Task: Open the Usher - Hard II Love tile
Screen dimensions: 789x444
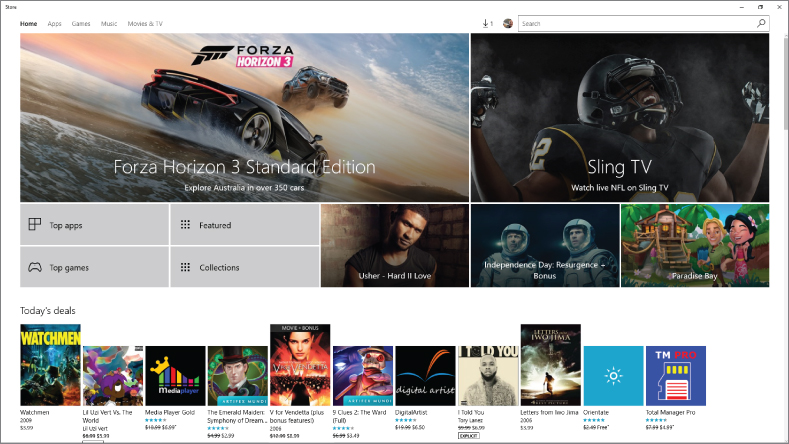Action: click(x=394, y=246)
